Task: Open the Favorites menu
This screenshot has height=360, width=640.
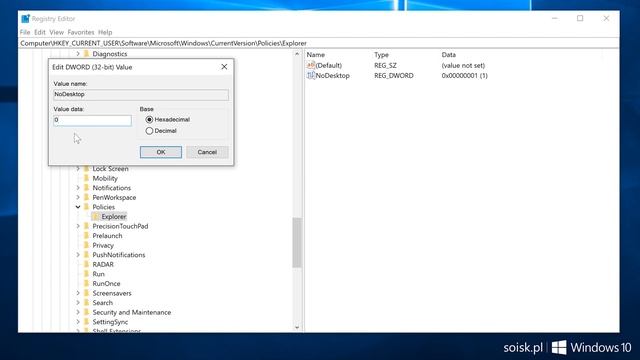Action: [81, 32]
